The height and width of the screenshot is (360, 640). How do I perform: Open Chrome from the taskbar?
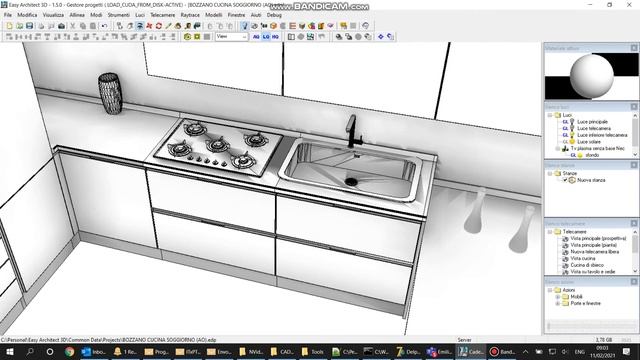70,351
